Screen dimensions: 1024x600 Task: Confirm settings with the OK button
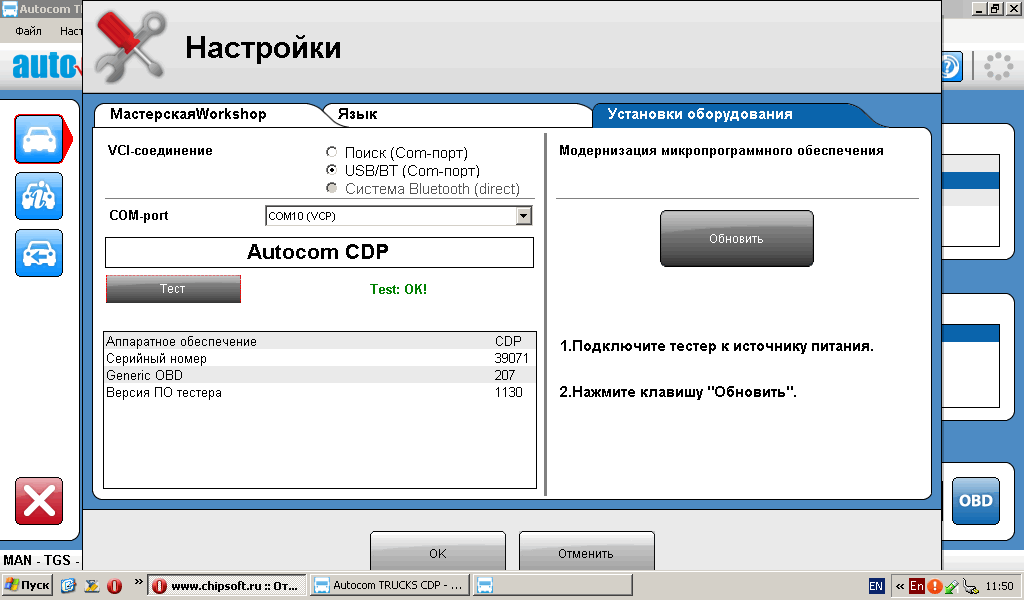(437, 552)
